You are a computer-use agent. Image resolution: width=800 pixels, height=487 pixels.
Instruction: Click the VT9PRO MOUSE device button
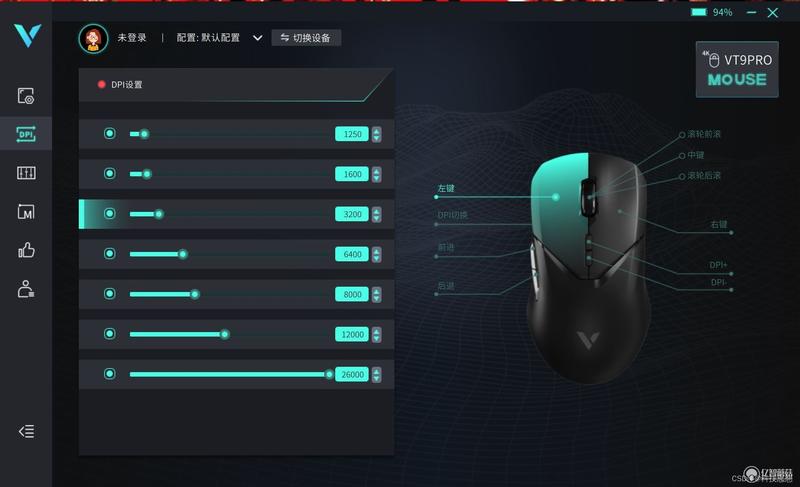tap(737, 69)
